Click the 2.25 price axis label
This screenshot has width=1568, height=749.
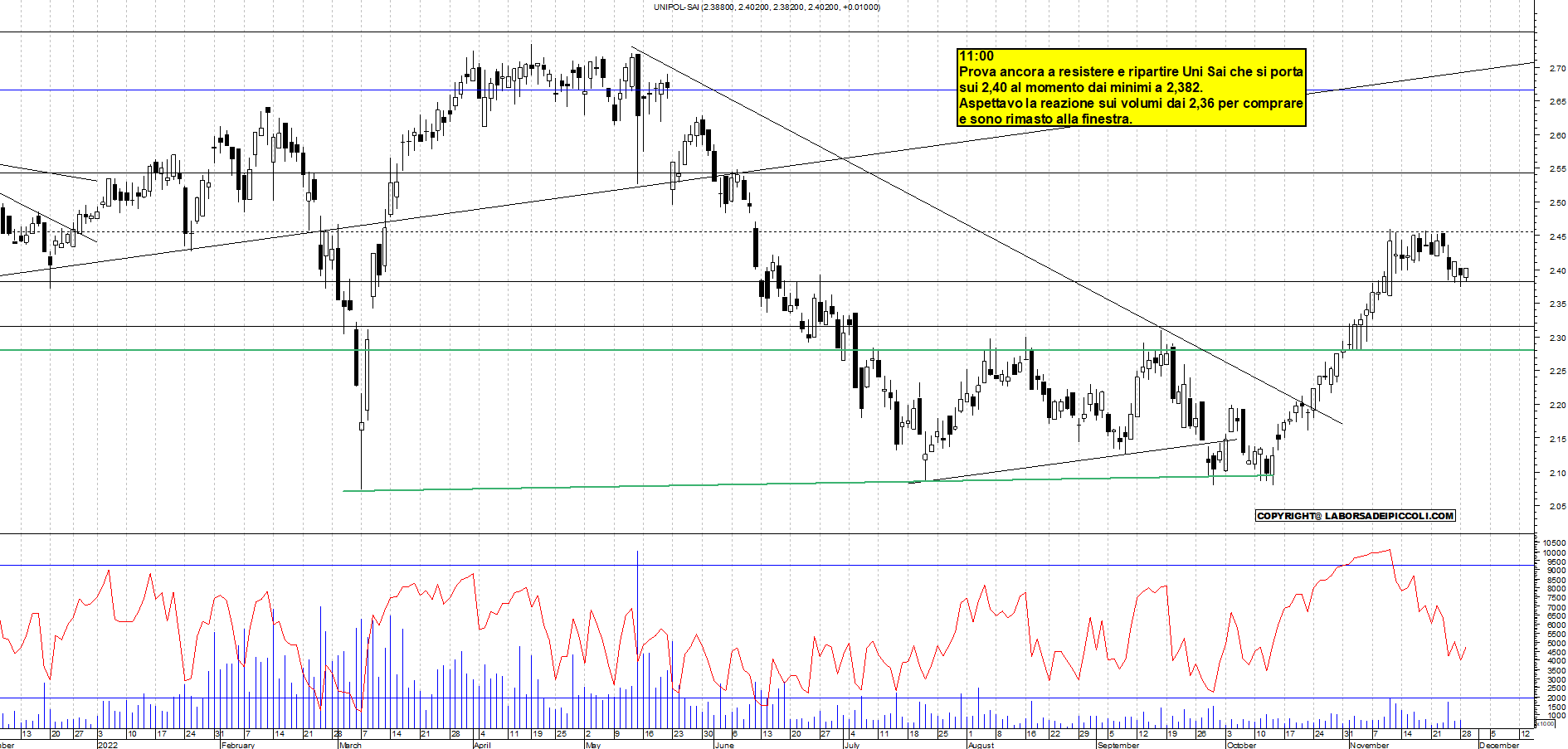coord(1557,371)
